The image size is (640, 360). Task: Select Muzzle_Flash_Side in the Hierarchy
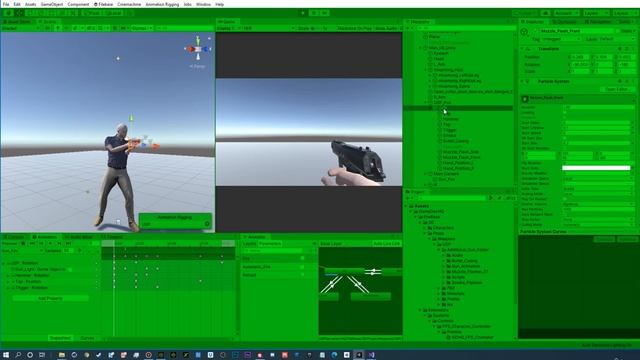coord(461,152)
